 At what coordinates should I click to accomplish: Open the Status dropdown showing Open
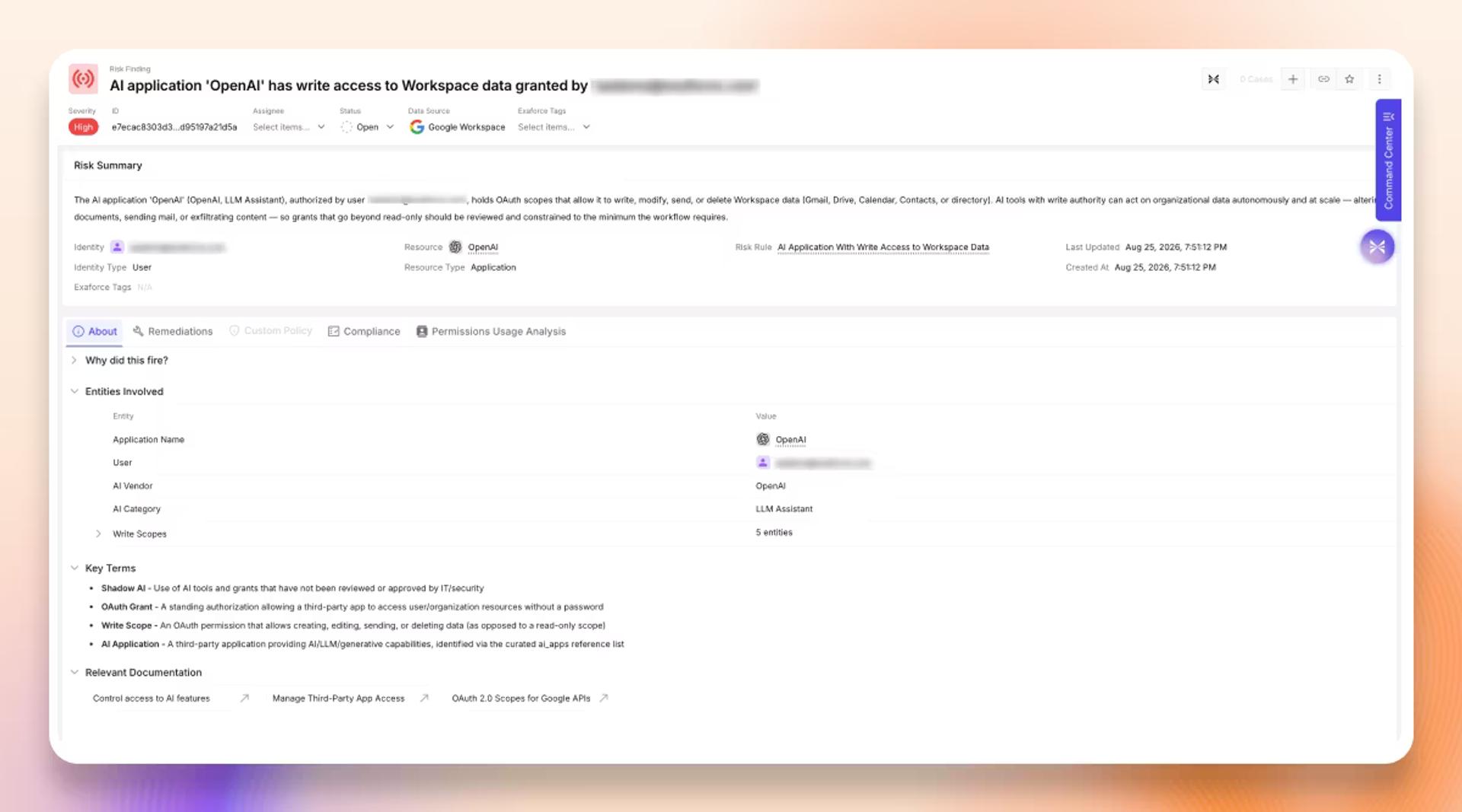[x=367, y=127]
